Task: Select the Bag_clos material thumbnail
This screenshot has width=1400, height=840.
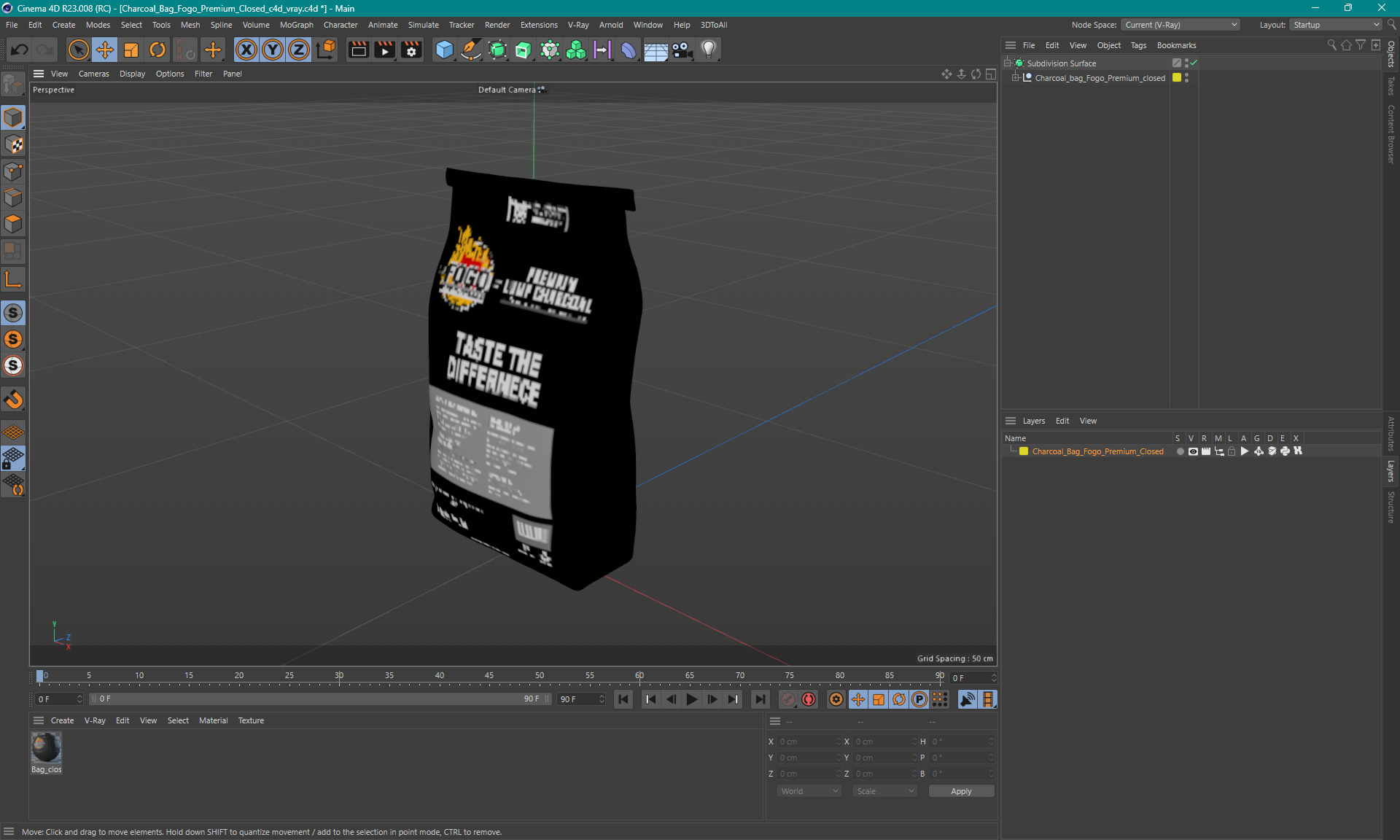Action: point(46,748)
